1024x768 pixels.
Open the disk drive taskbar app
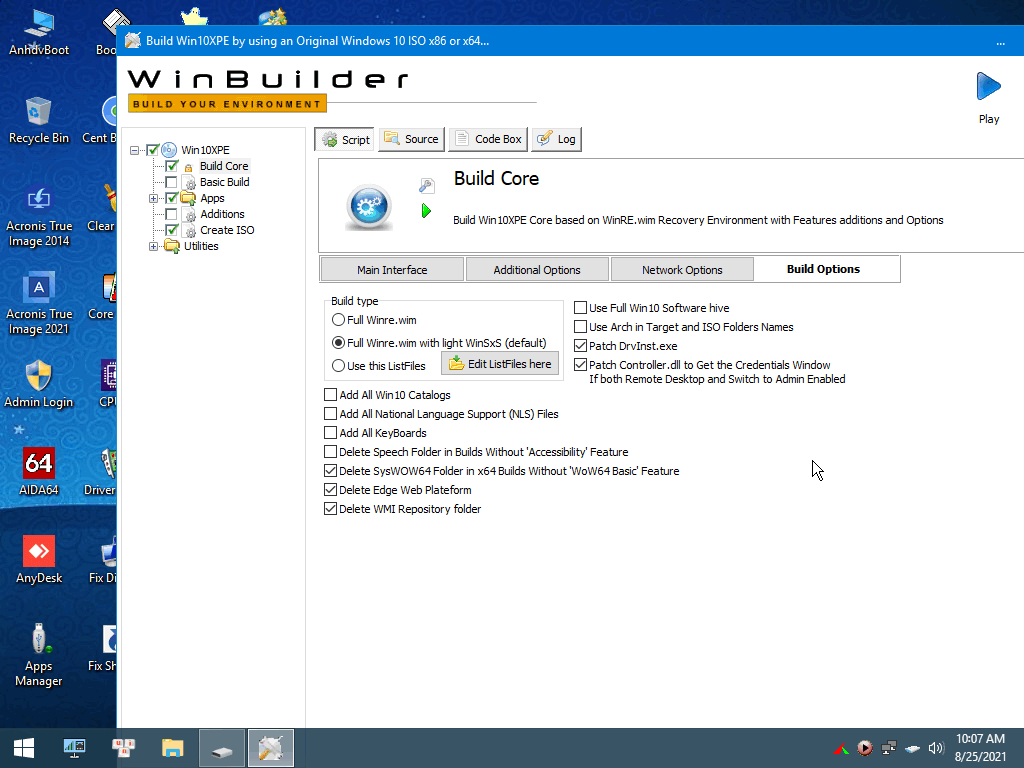pos(222,748)
